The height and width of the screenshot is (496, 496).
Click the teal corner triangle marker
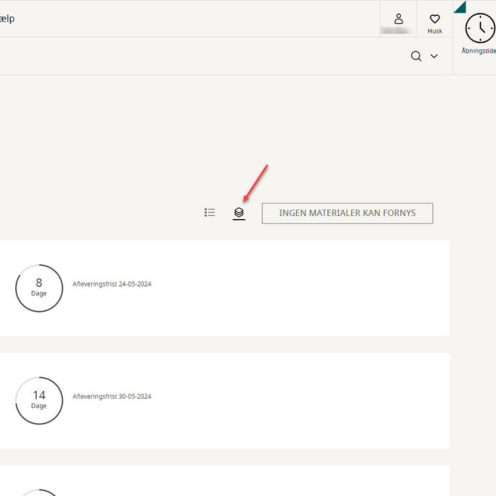(461, 7)
